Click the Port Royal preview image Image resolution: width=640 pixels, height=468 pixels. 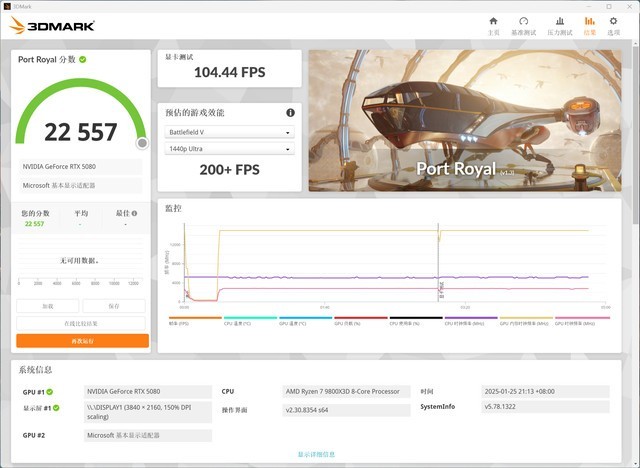(x=465, y=120)
